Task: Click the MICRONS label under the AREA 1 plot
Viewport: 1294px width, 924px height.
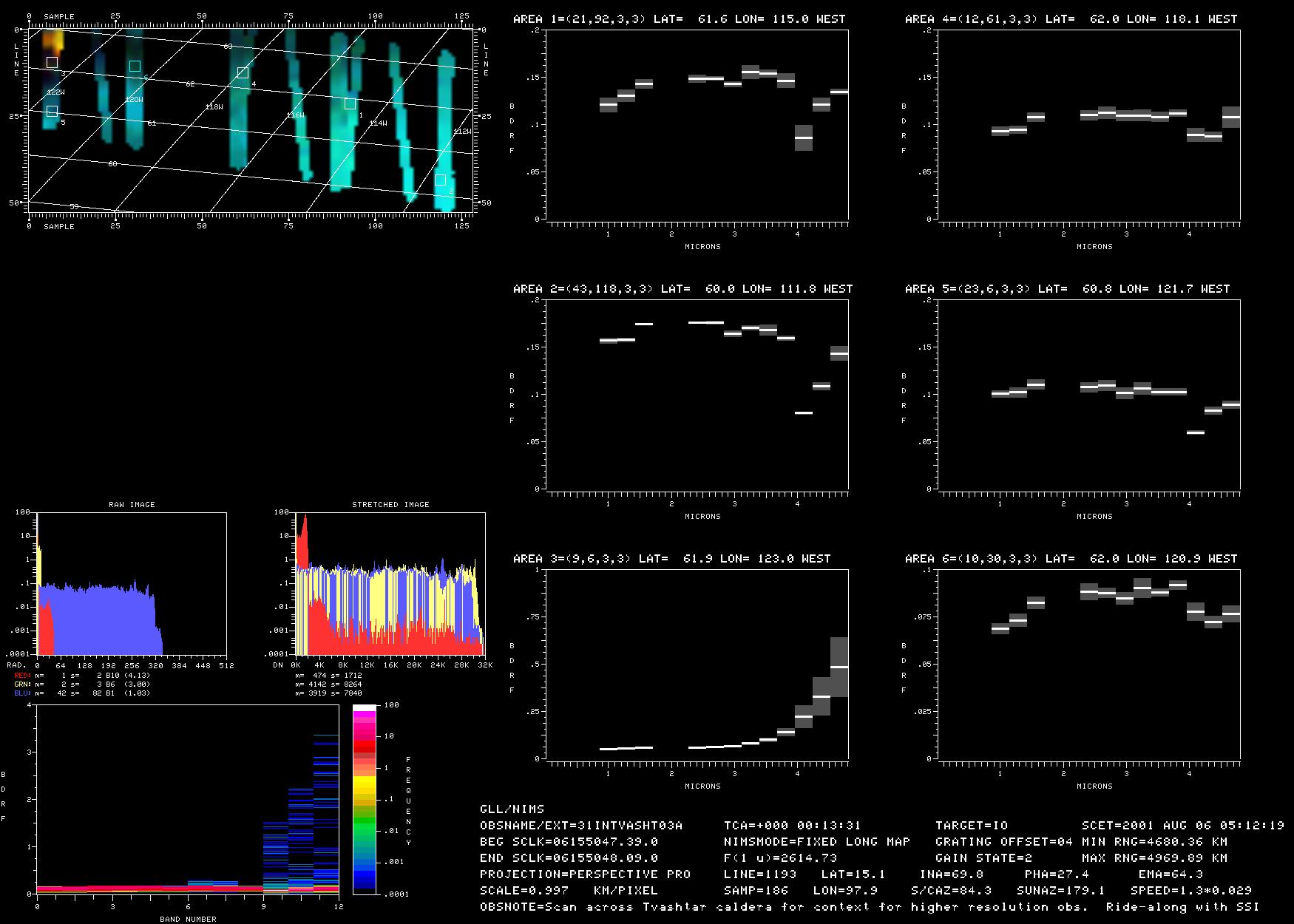Action: (702, 247)
